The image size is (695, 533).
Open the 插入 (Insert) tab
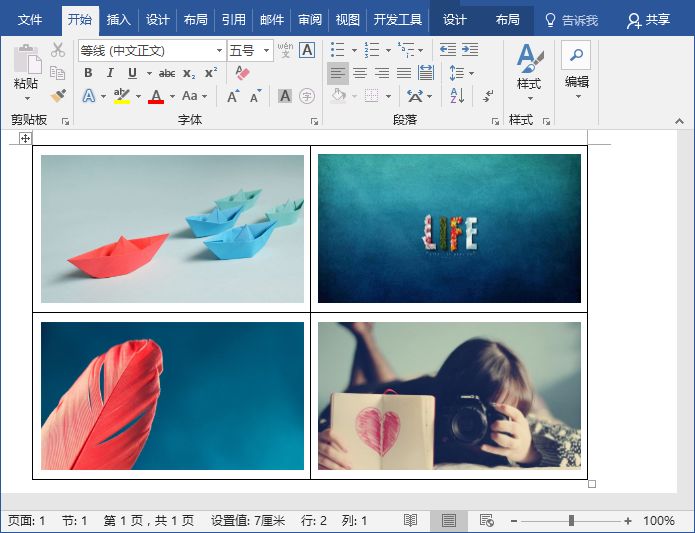(x=118, y=19)
